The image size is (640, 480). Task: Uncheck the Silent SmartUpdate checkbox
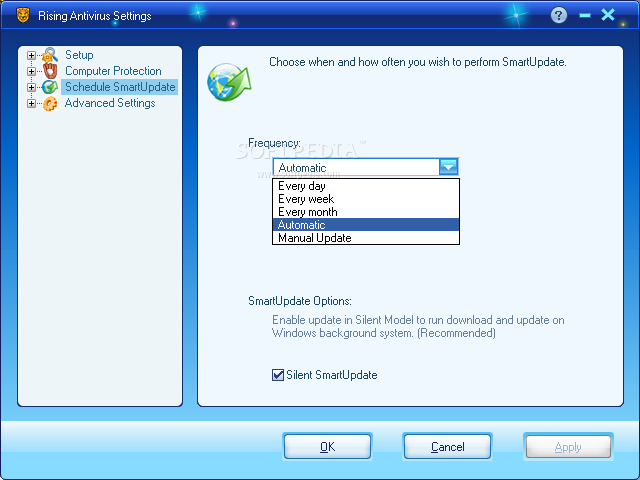[x=278, y=375]
